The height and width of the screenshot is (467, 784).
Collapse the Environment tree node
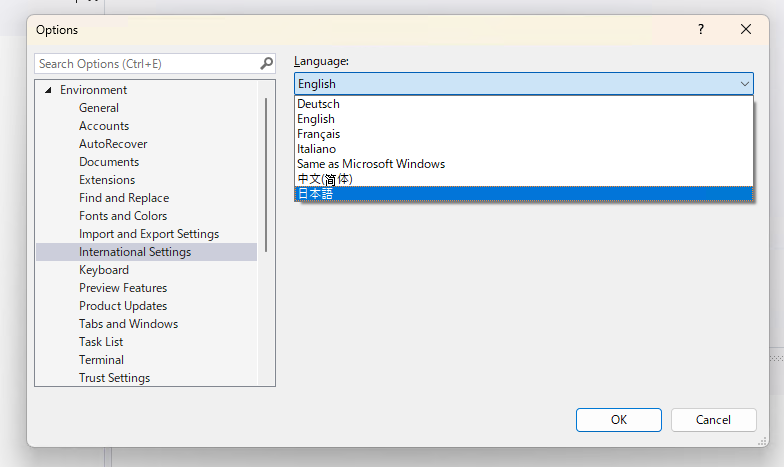tap(47, 91)
